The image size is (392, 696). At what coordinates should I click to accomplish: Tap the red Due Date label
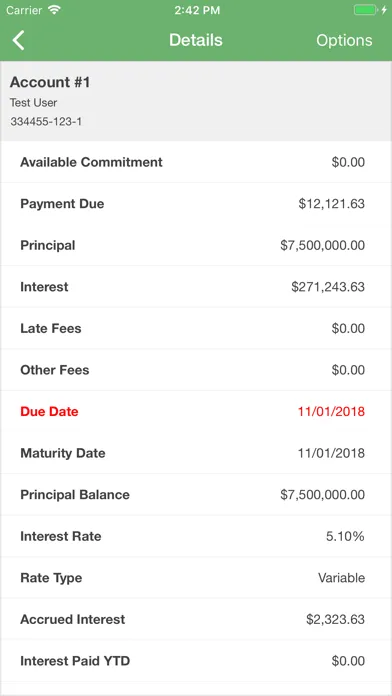point(49,411)
